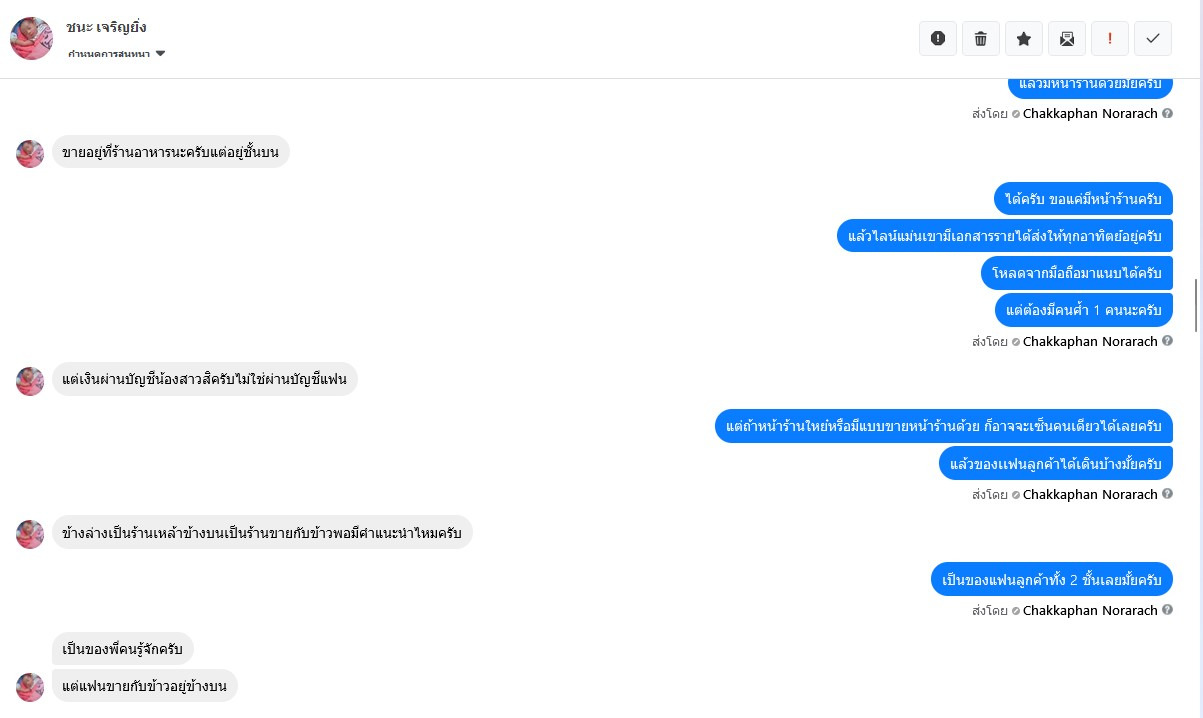The image size is (1203, 718).
Task: Mark conversation done with the checkmark icon
Action: pos(1153,38)
